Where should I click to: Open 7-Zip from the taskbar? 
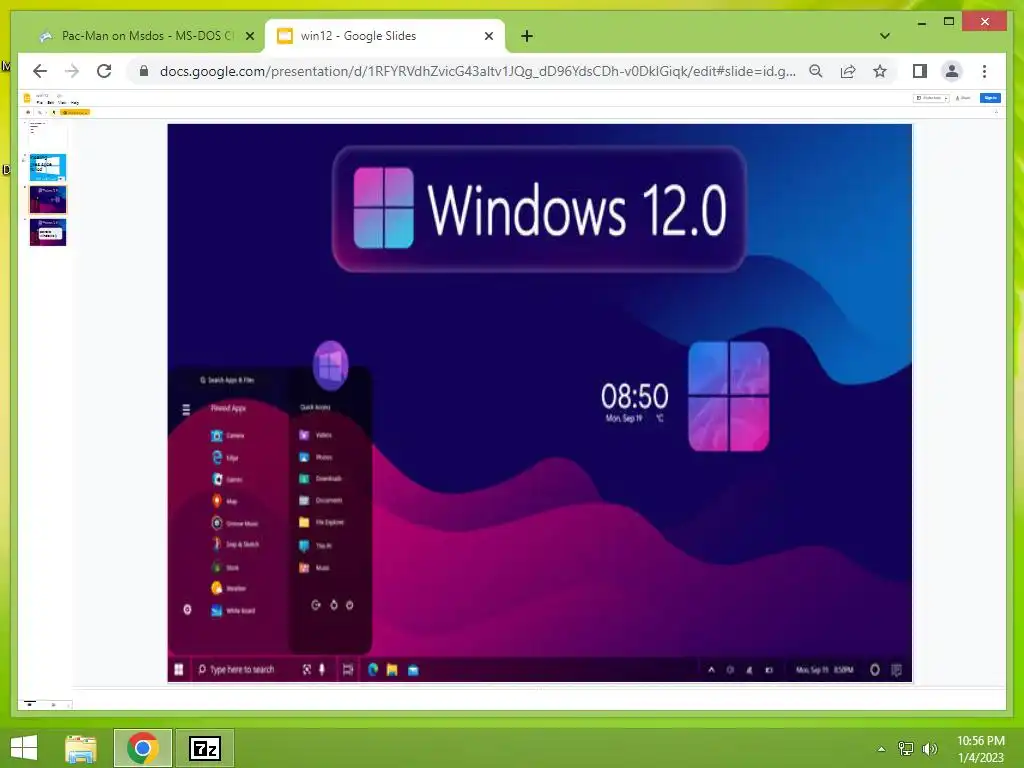click(x=204, y=748)
